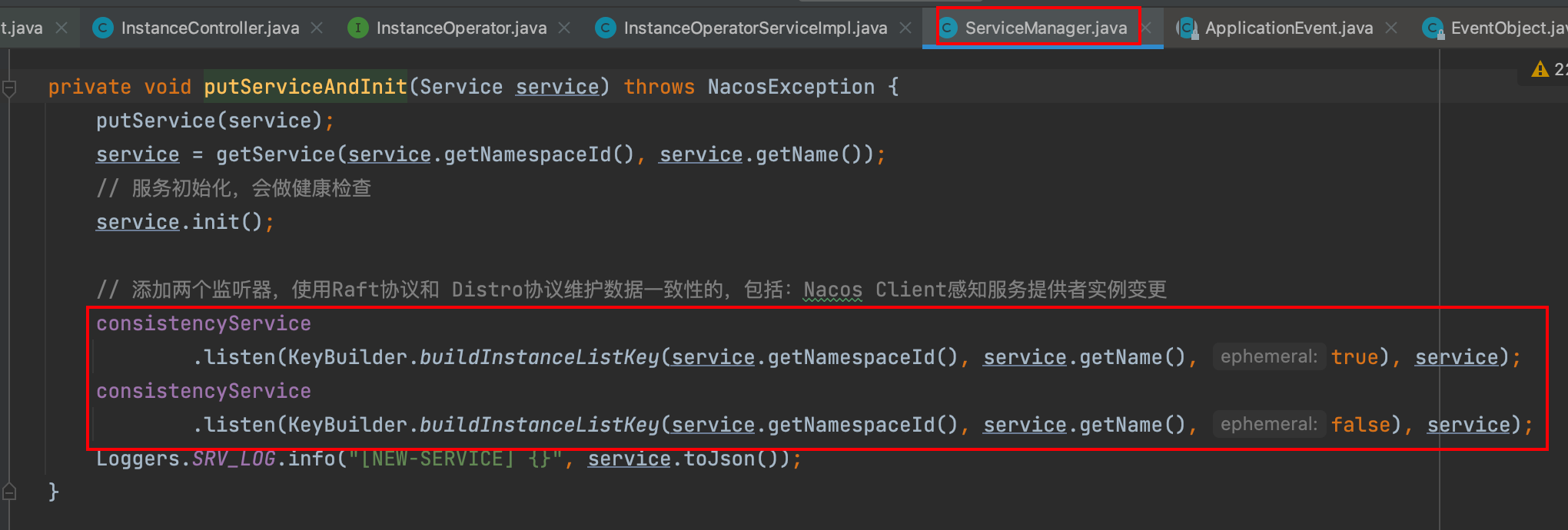Open the yellow warning inspection indicator
The image size is (1568, 530).
point(1540,70)
